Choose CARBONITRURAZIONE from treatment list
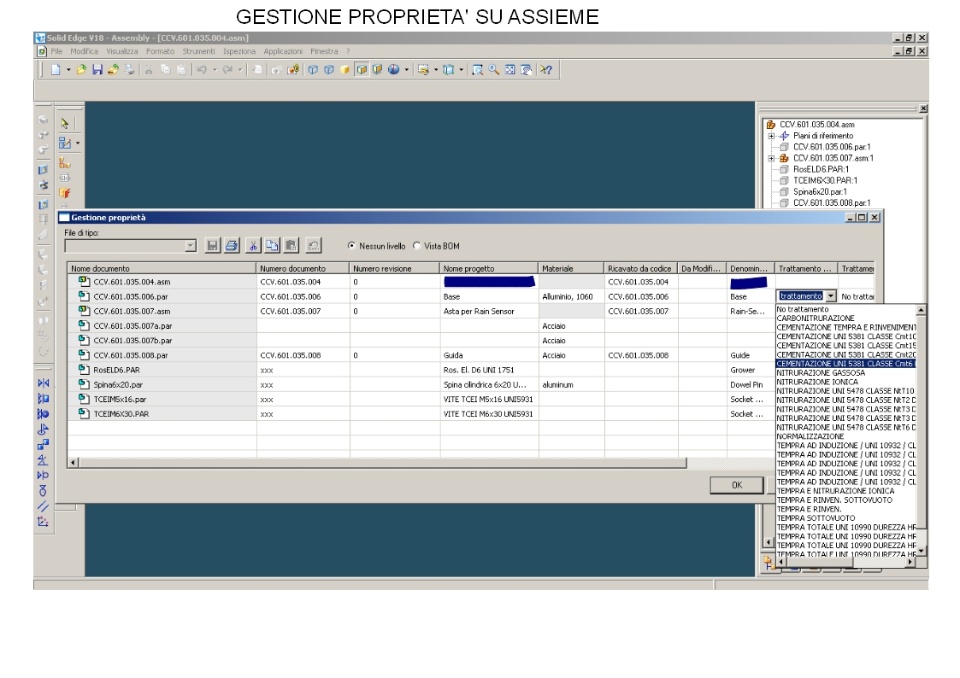 [815, 318]
